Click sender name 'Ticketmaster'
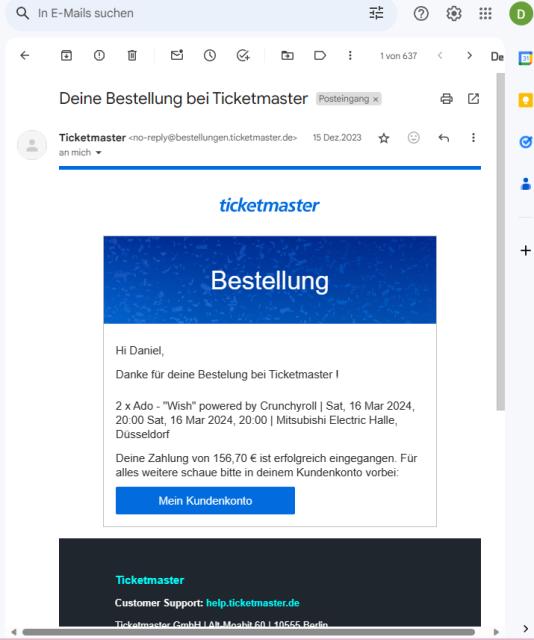Viewport: 534px width, 640px height. coord(92,138)
